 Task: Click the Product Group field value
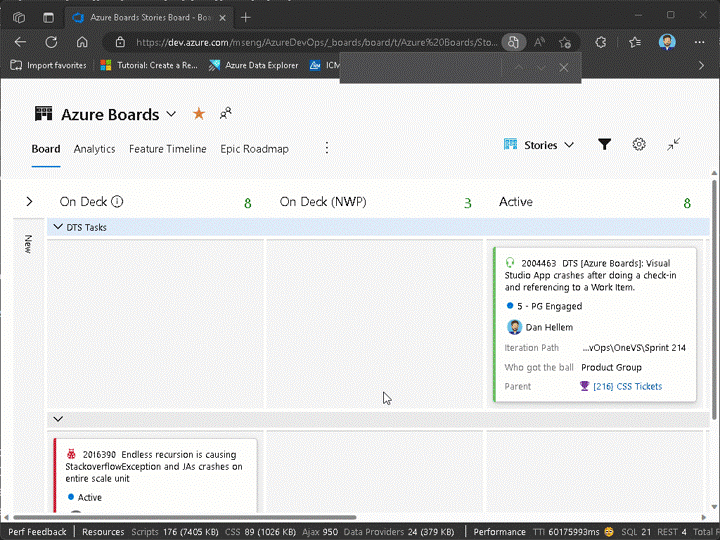click(611, 367)
